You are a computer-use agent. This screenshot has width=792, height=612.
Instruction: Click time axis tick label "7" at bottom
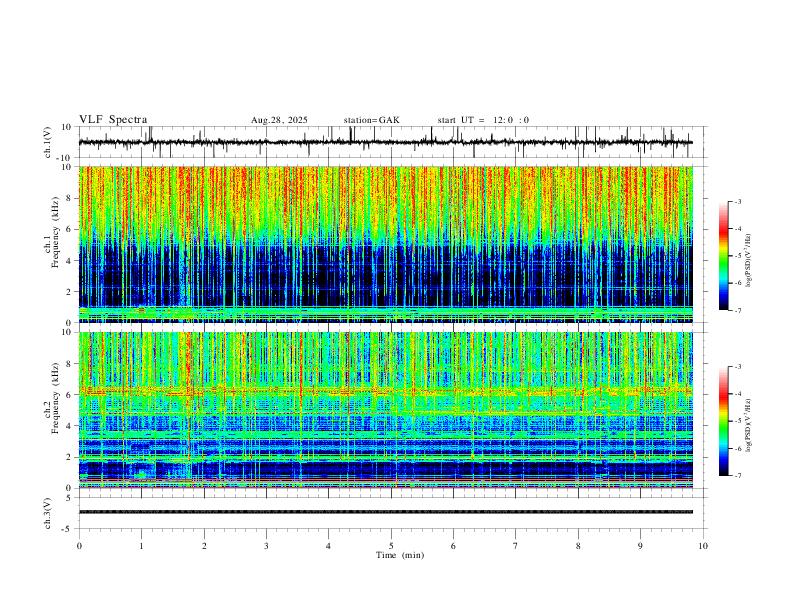coord(516,546)
